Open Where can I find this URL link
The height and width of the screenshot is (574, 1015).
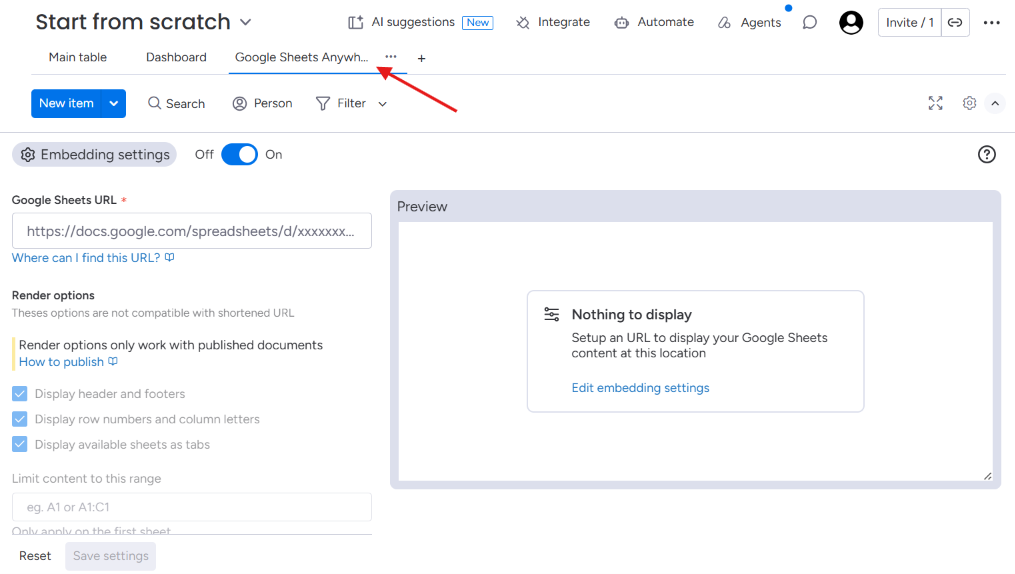tap(93, 258)
